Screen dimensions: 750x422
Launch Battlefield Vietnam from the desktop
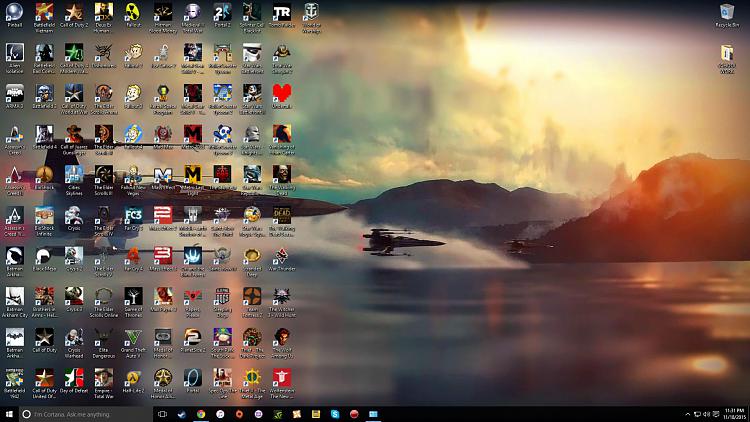click(x=44, y=18)
